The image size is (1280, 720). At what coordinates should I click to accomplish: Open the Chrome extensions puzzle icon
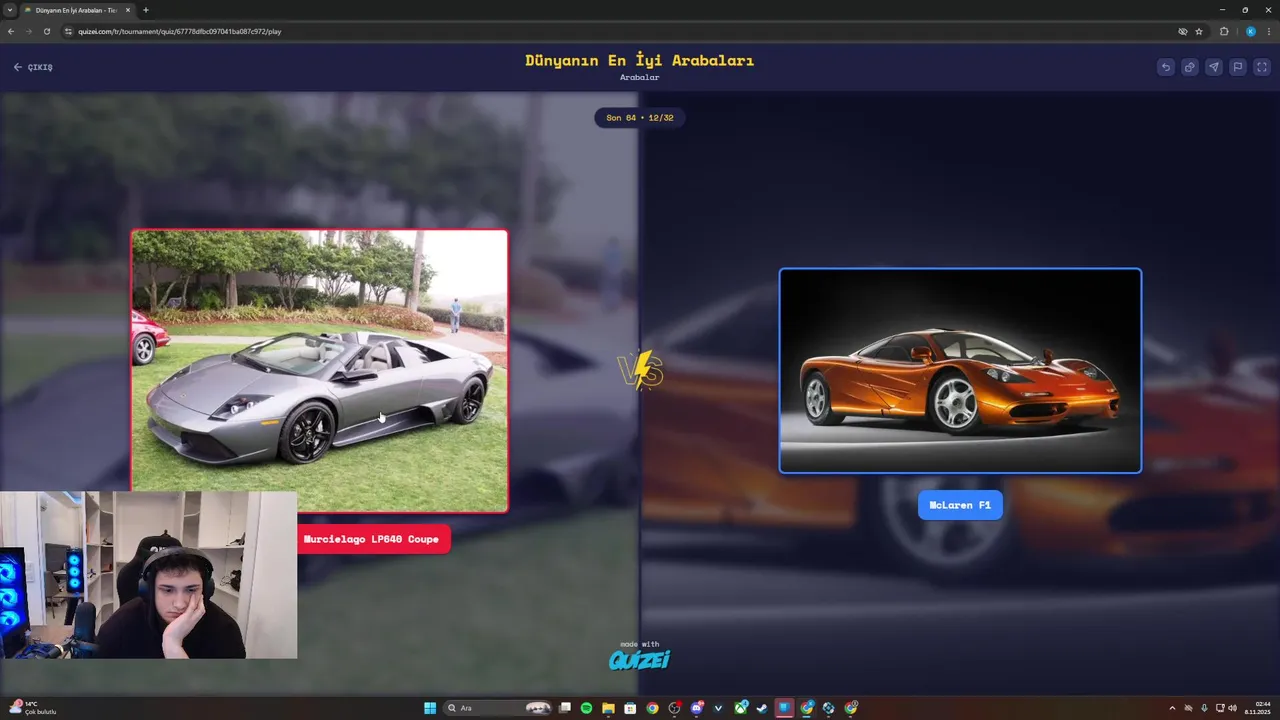click(x=1224, y=31)
